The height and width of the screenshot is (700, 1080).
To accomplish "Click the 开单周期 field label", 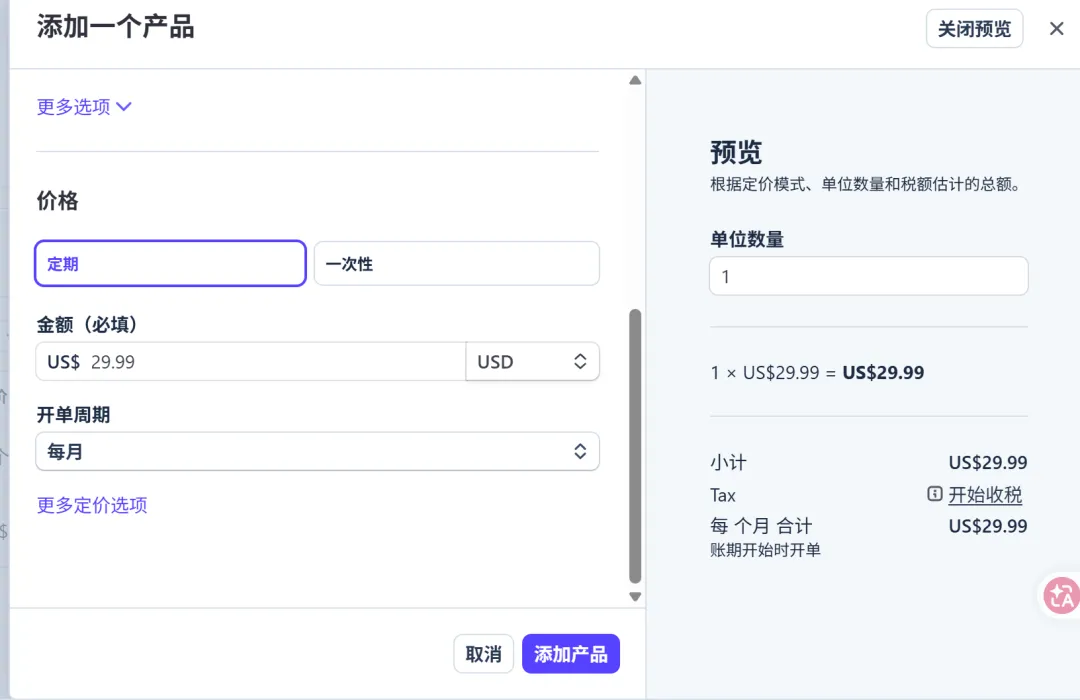I will pos(73,415).
